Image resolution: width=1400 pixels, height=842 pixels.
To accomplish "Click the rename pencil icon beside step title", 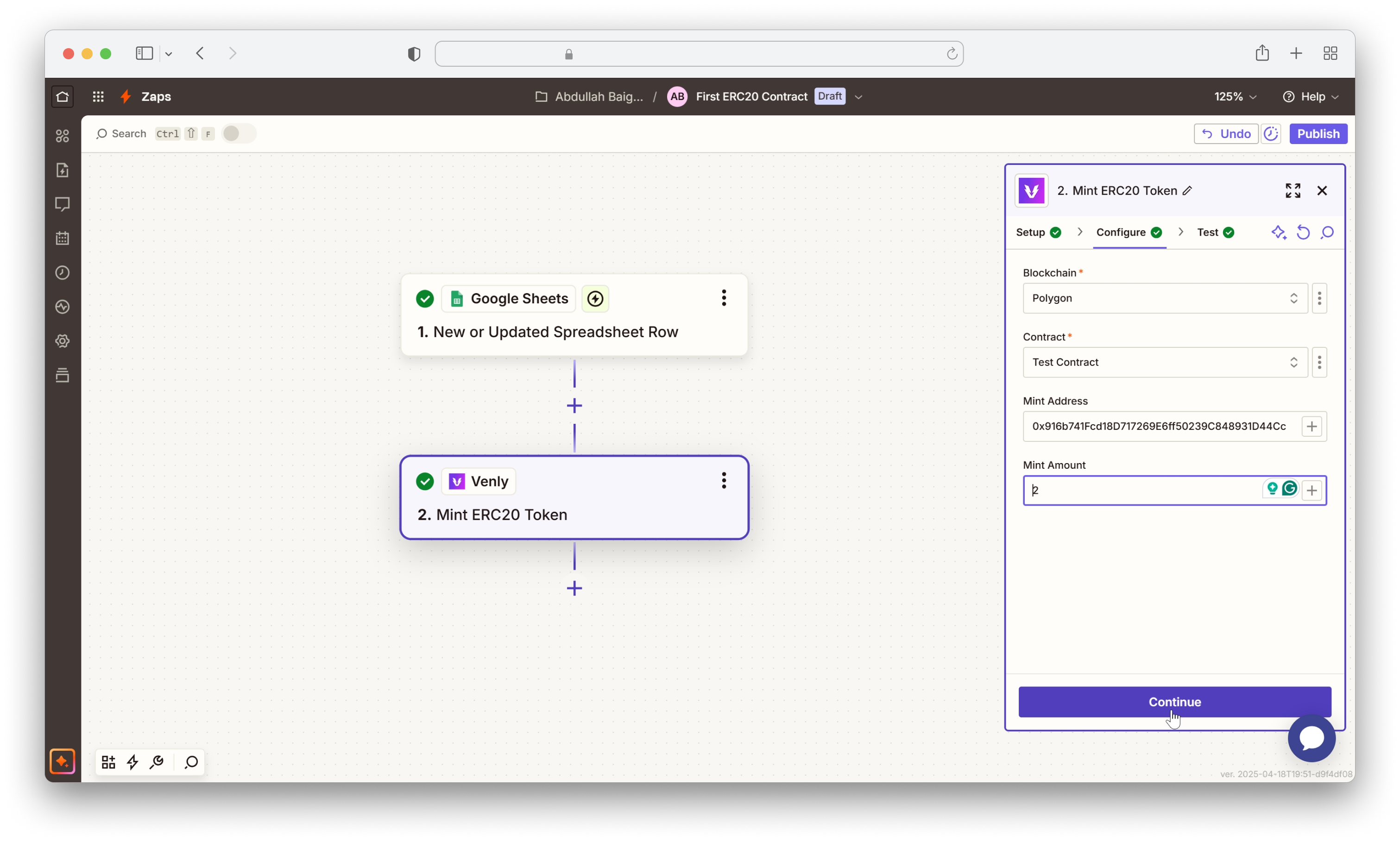I will pos(1187,191).
